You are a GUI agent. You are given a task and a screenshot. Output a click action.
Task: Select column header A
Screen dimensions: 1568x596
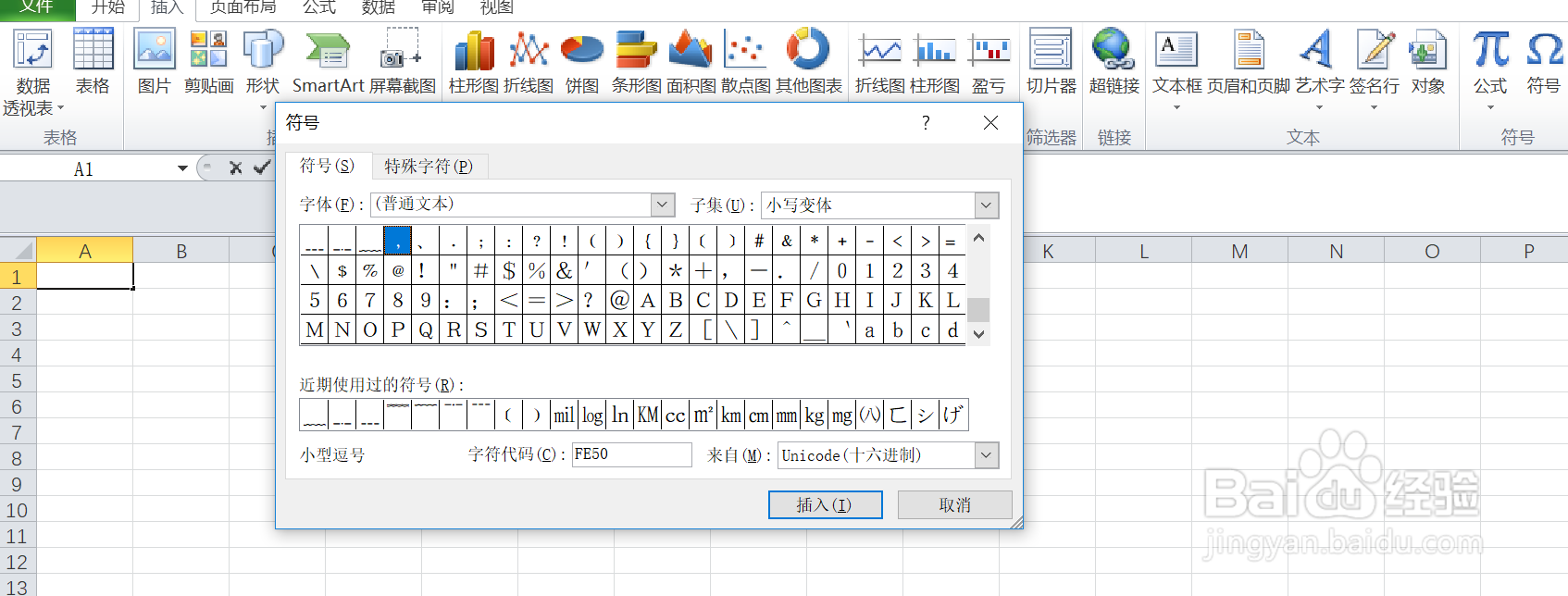pyautogui.click(x=85, y=251)
